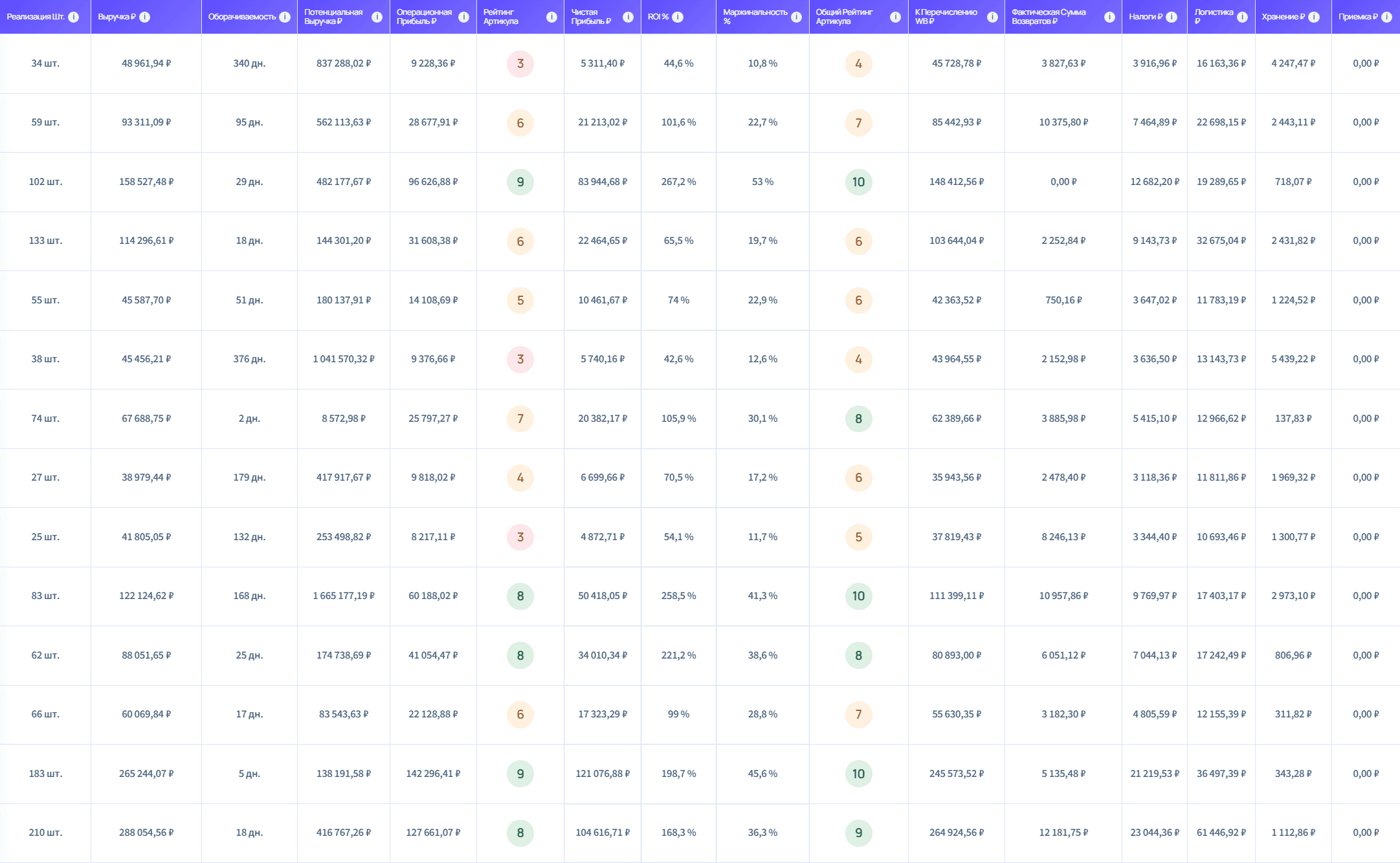Screen dimensions: 1400x863
Task: Click К Перечислению WB ₽ header
Action: (x=946, y=17)
